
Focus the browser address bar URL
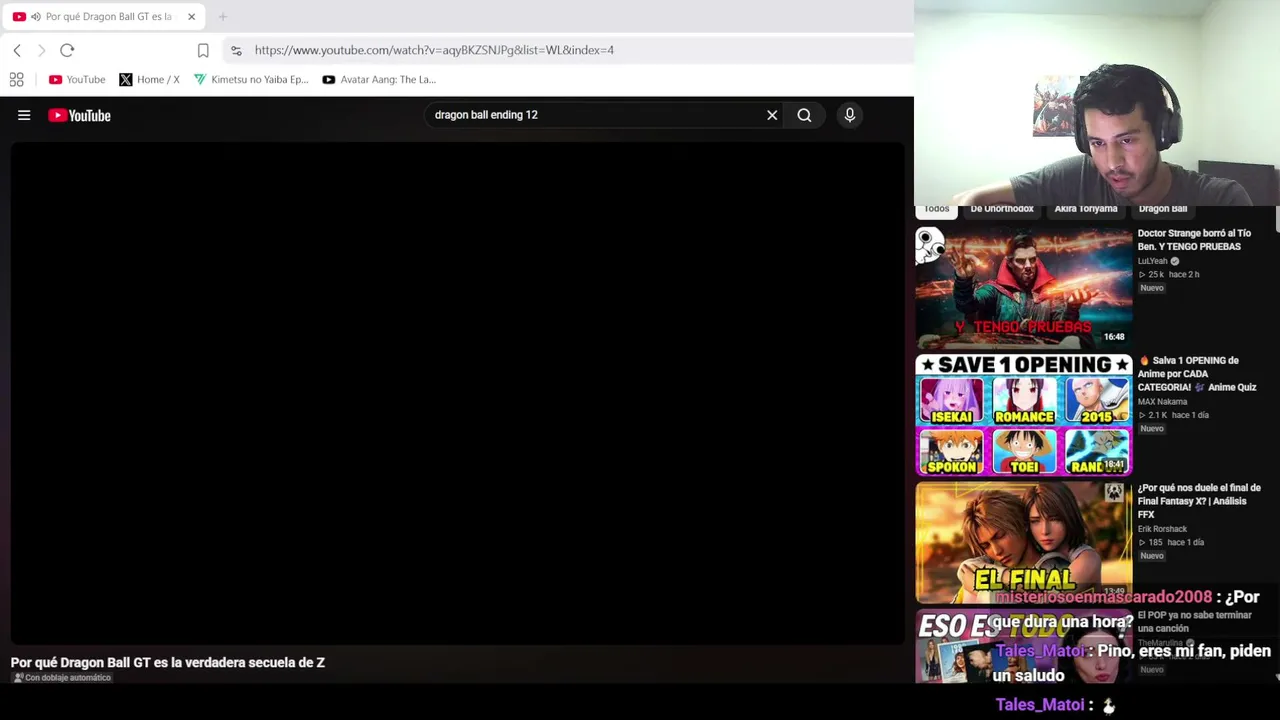coord(434,50)
